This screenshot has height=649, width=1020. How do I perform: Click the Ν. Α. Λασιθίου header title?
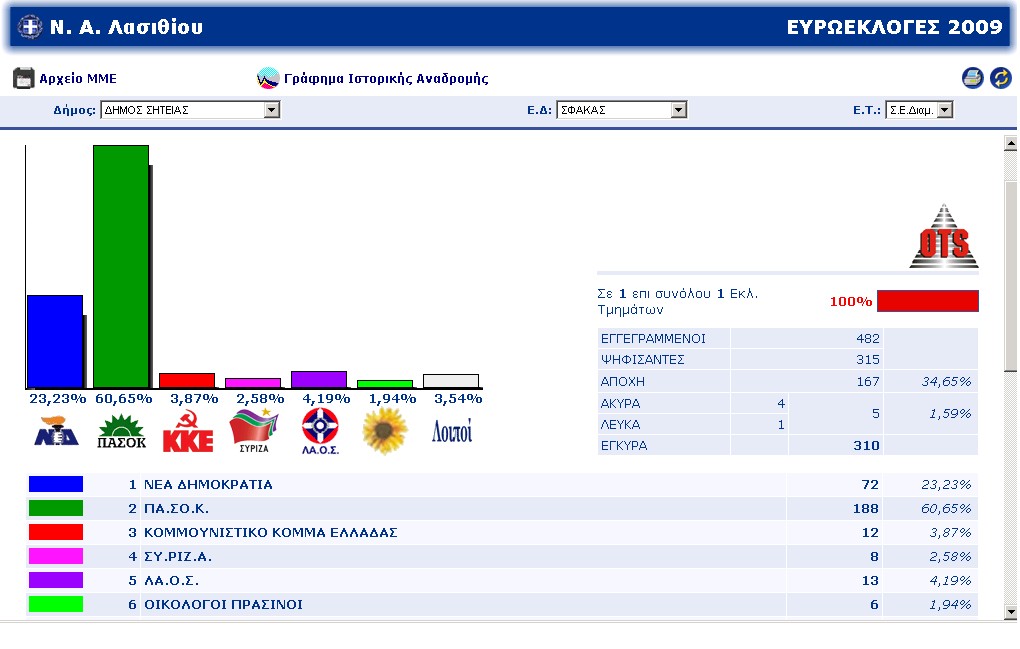pyautogui.click(x=126, y=27)
